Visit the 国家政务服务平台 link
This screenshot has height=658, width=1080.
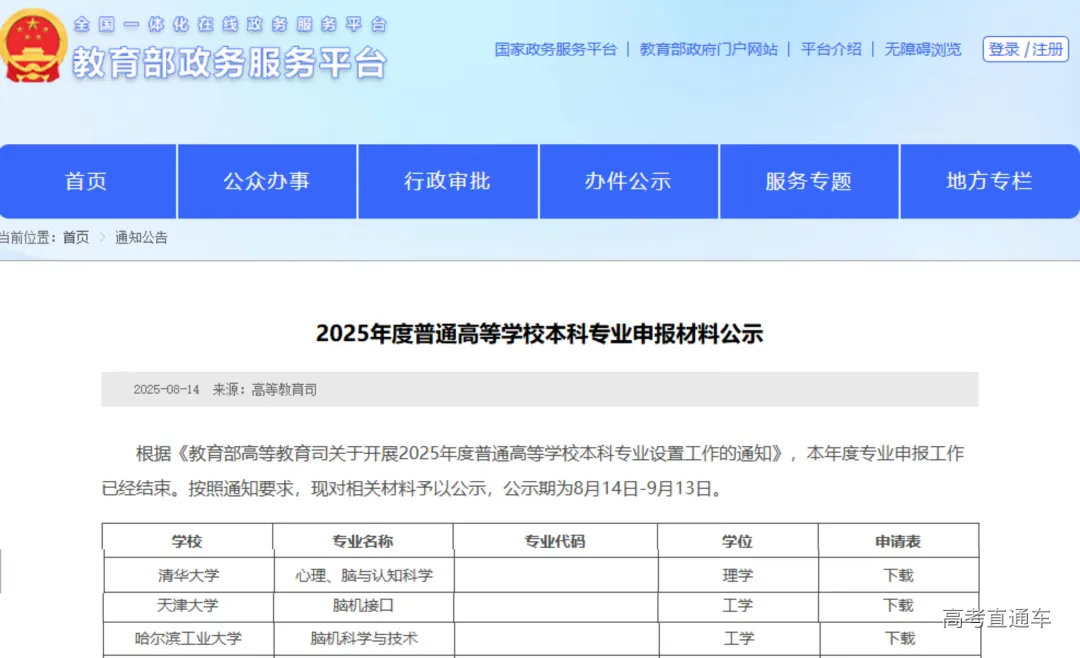point(554,49)
